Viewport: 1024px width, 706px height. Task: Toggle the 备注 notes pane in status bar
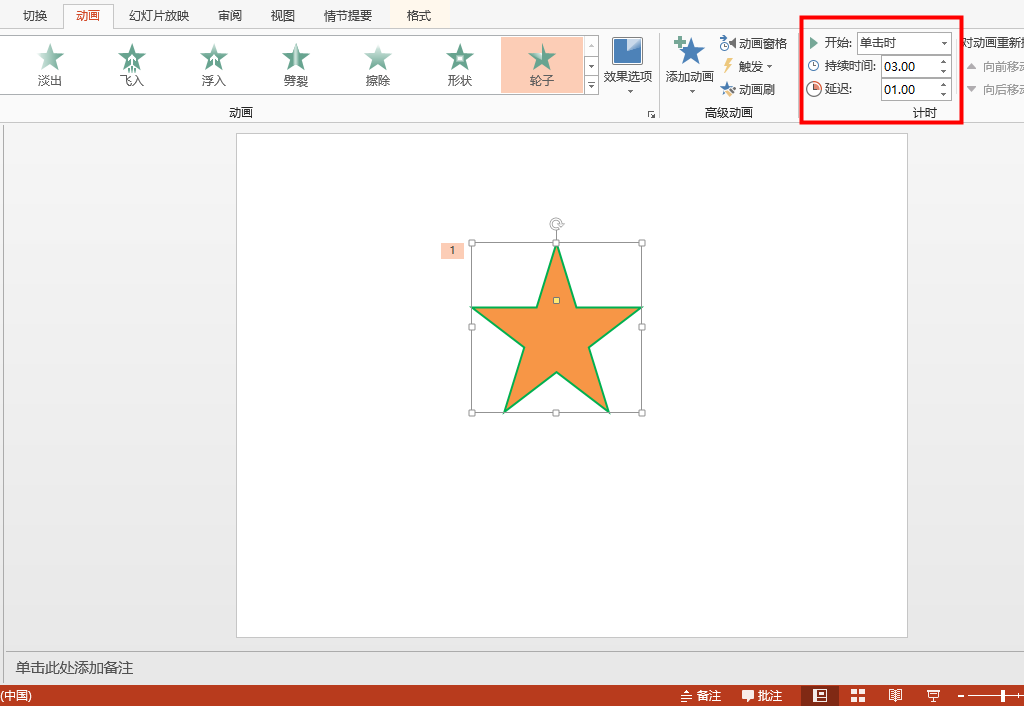pyautogui.click(x=700, y=695)
